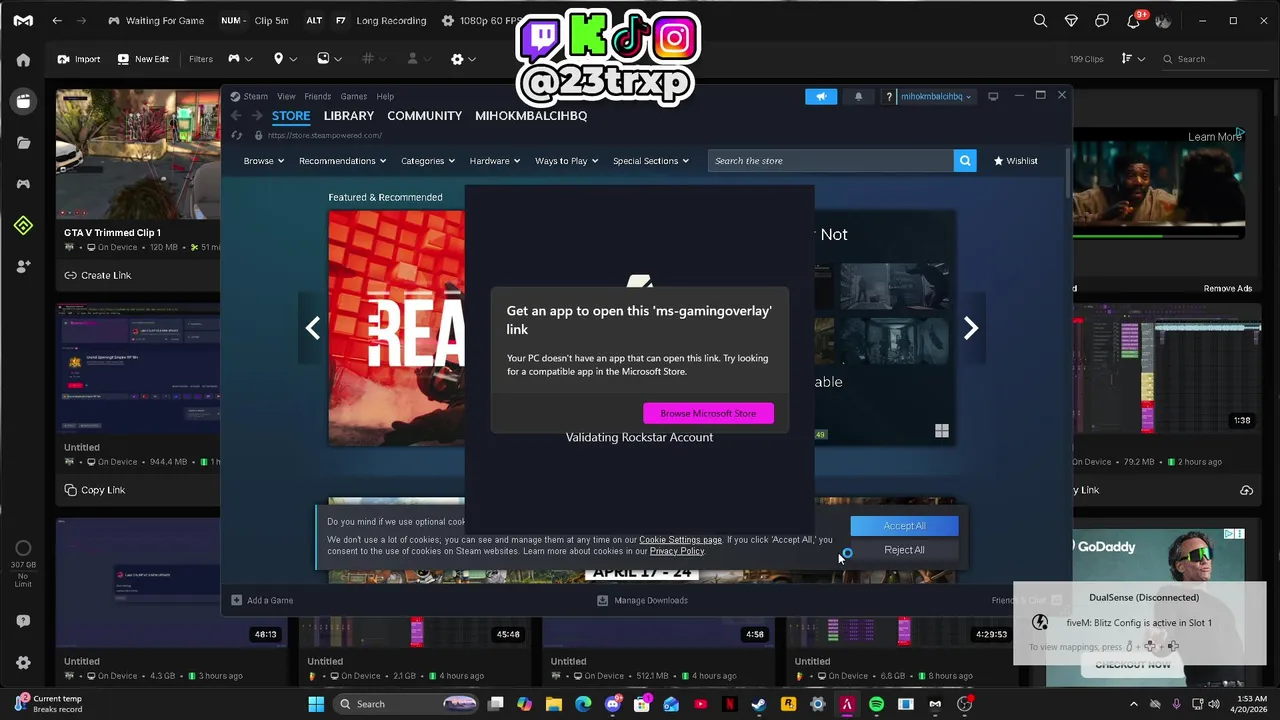Open the gamepad games icon in Medal sidebar
Screen dimensions: 1280x720
click(23, 184)
